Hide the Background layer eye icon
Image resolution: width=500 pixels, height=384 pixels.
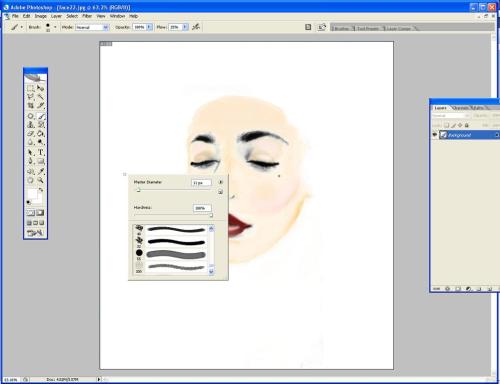435,135
